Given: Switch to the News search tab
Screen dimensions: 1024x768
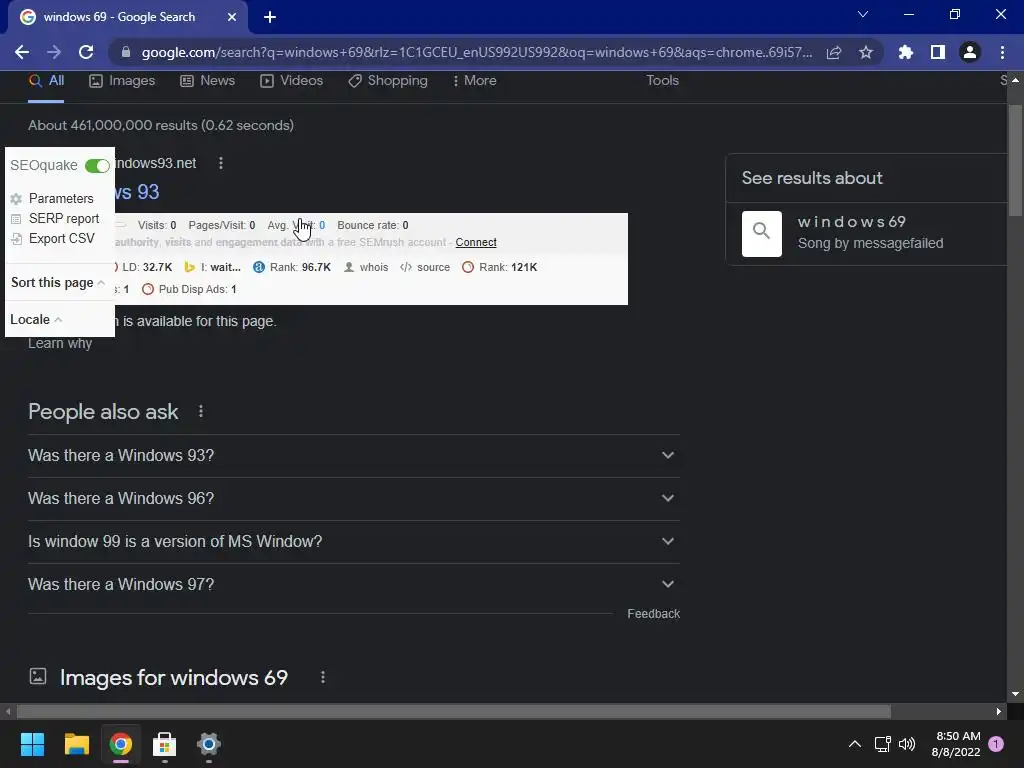Looking at the screenshot, I should (207, 81).
